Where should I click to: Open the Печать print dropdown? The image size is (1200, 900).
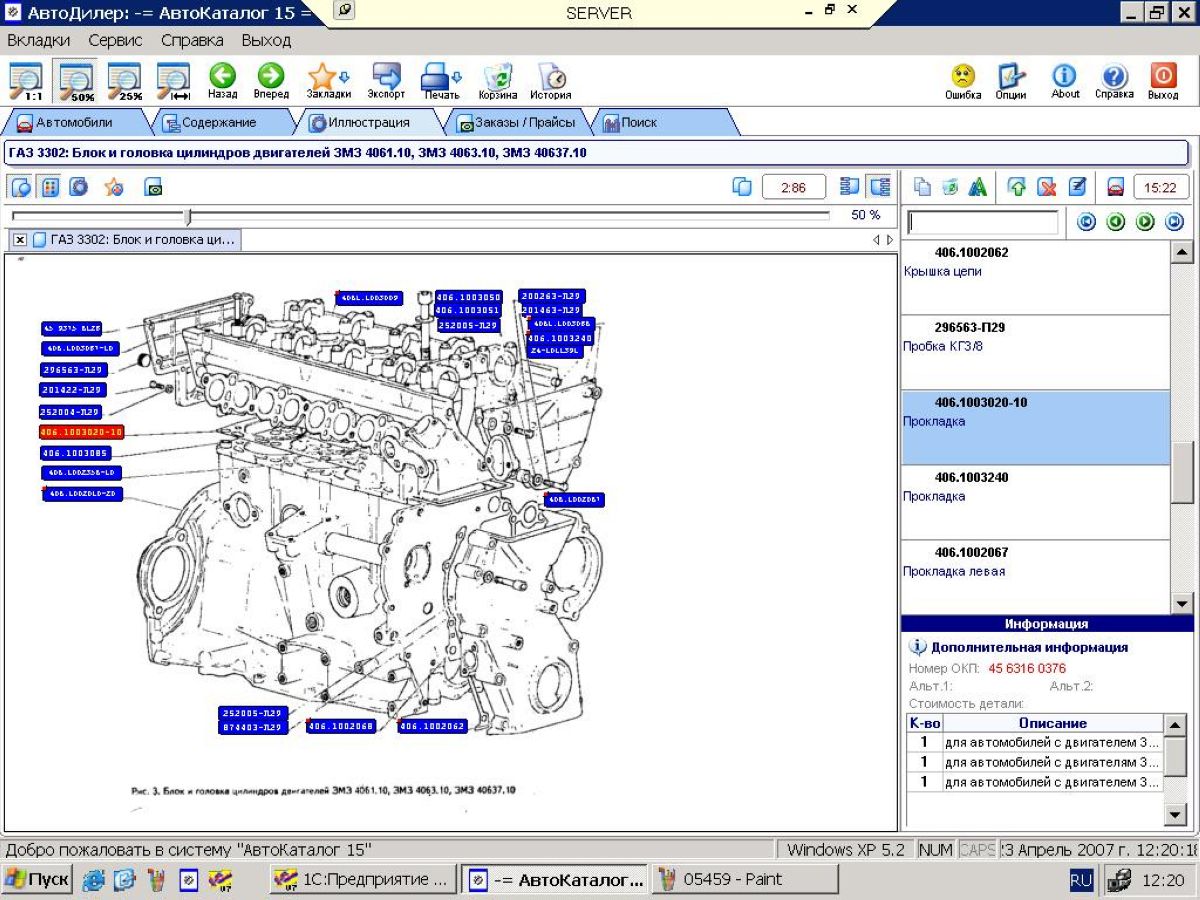441,82
